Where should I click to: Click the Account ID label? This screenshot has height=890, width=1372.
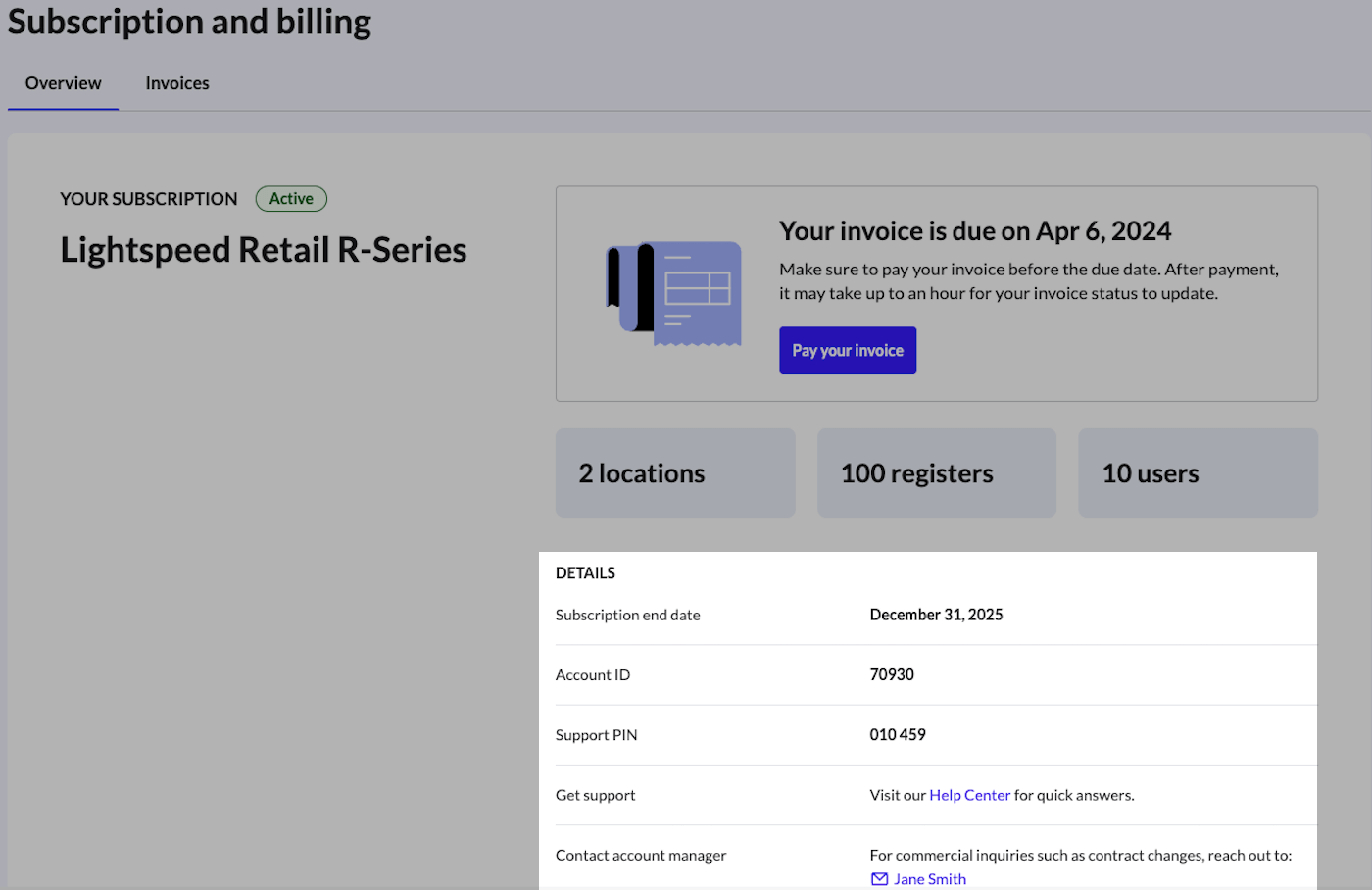click(x=593, y=674)
